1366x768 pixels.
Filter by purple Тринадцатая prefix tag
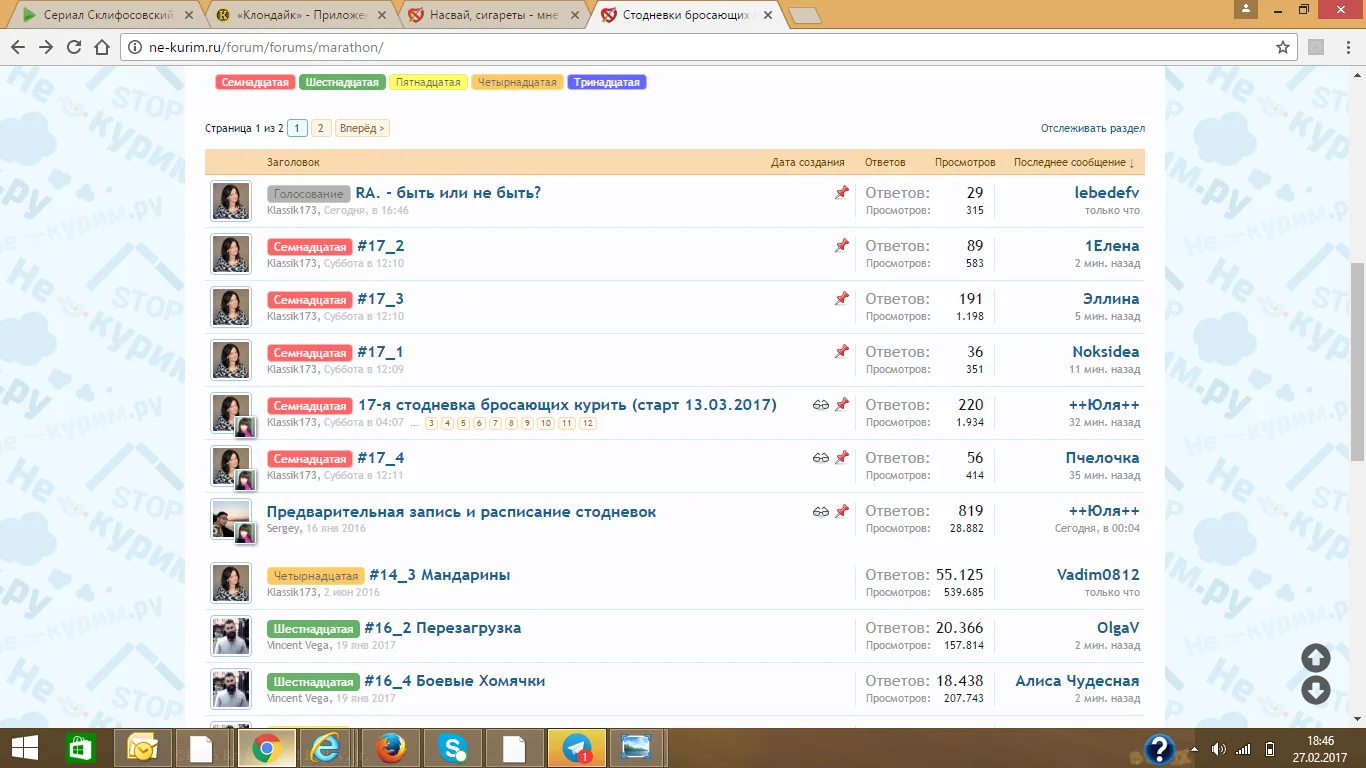click(607, 82)
